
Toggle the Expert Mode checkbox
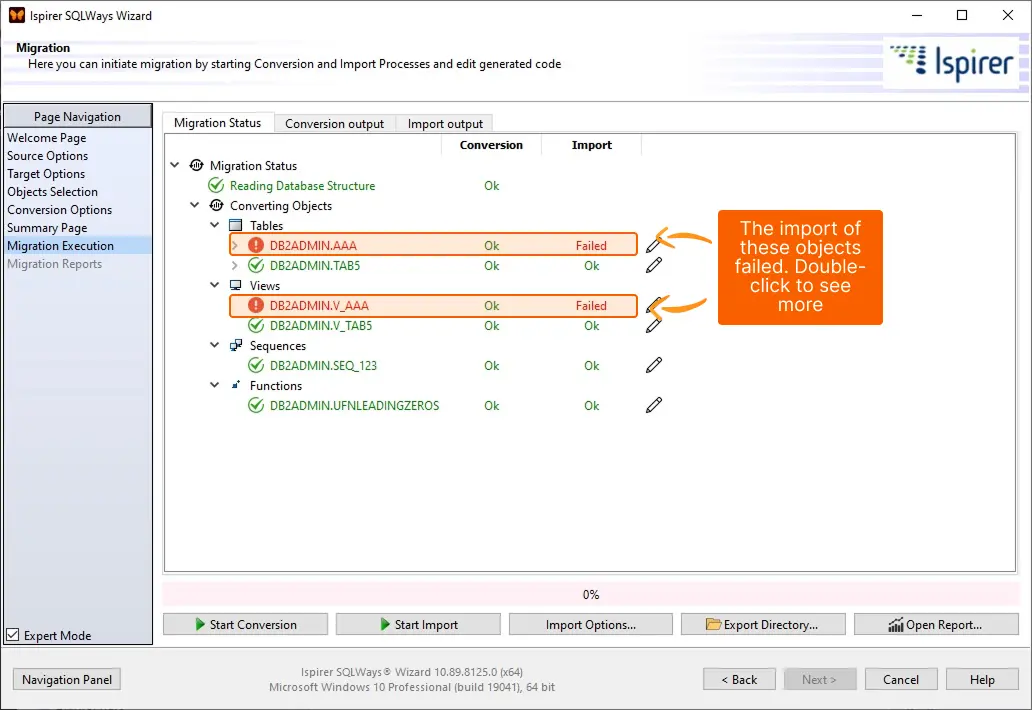coord(13,635)
